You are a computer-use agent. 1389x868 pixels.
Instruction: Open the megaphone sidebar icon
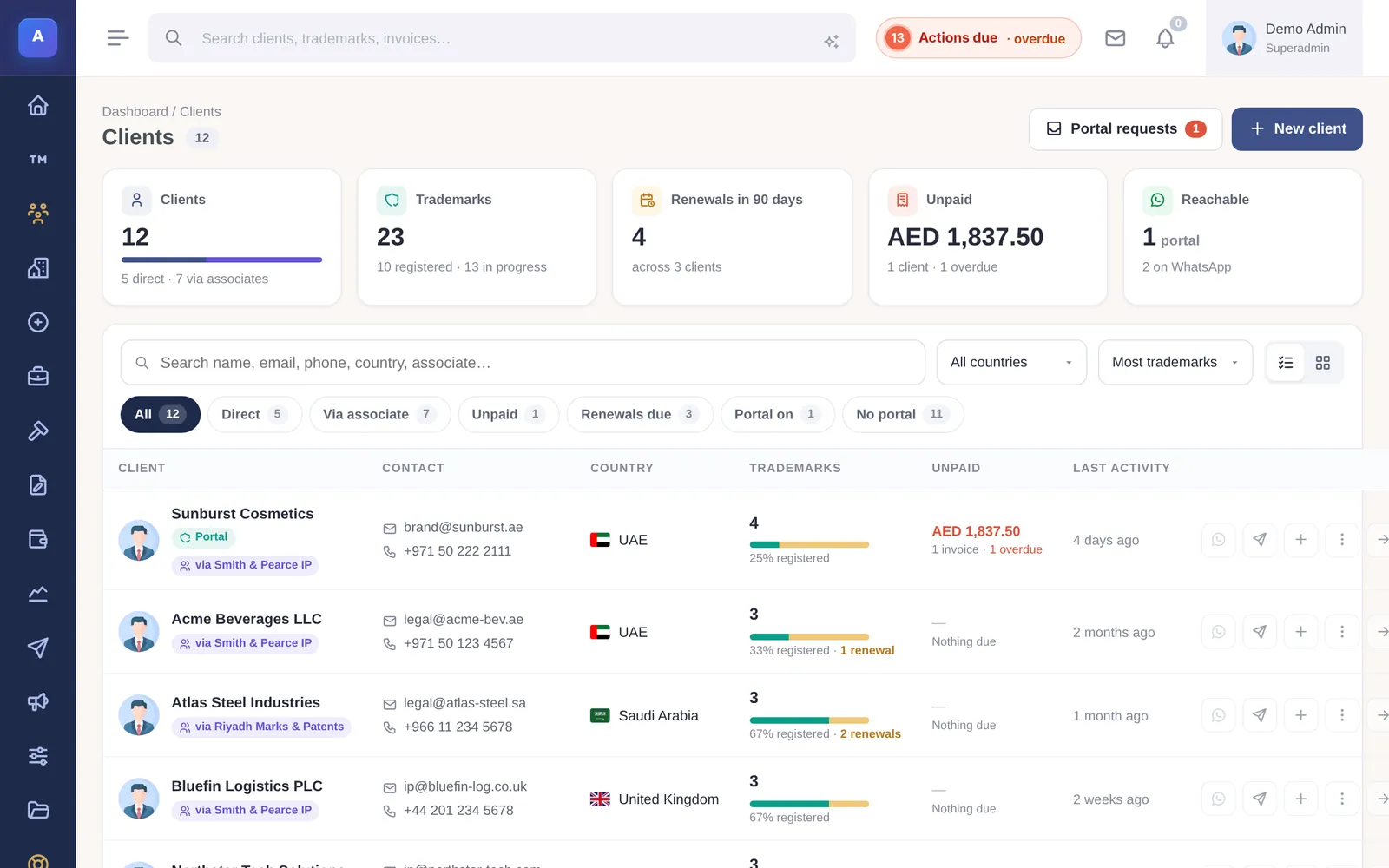(37, 702)
